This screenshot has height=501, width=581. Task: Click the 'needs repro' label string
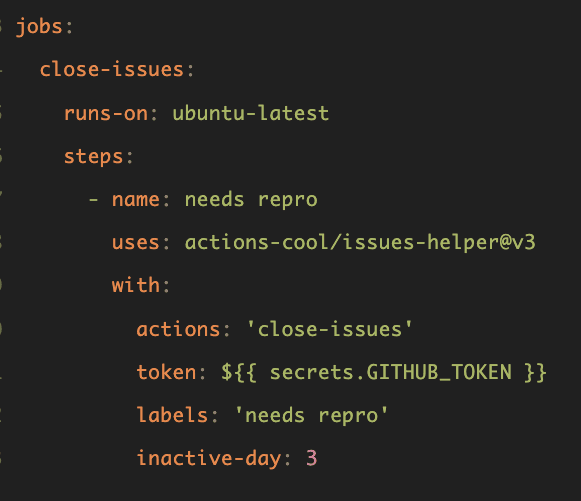tap(311, 415)
